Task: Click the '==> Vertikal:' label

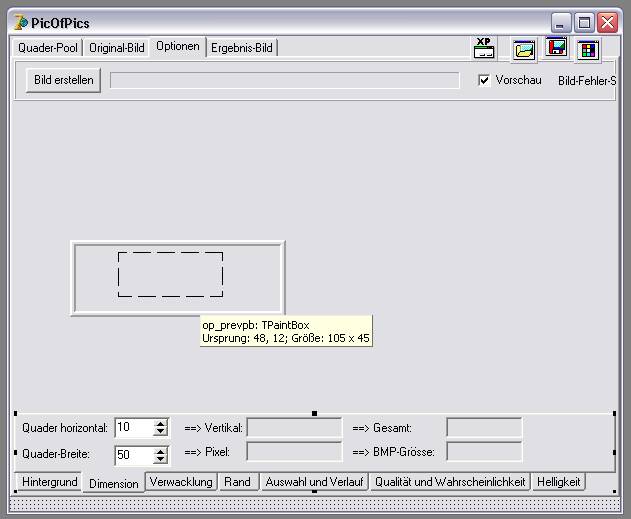Action: [213, 428]
